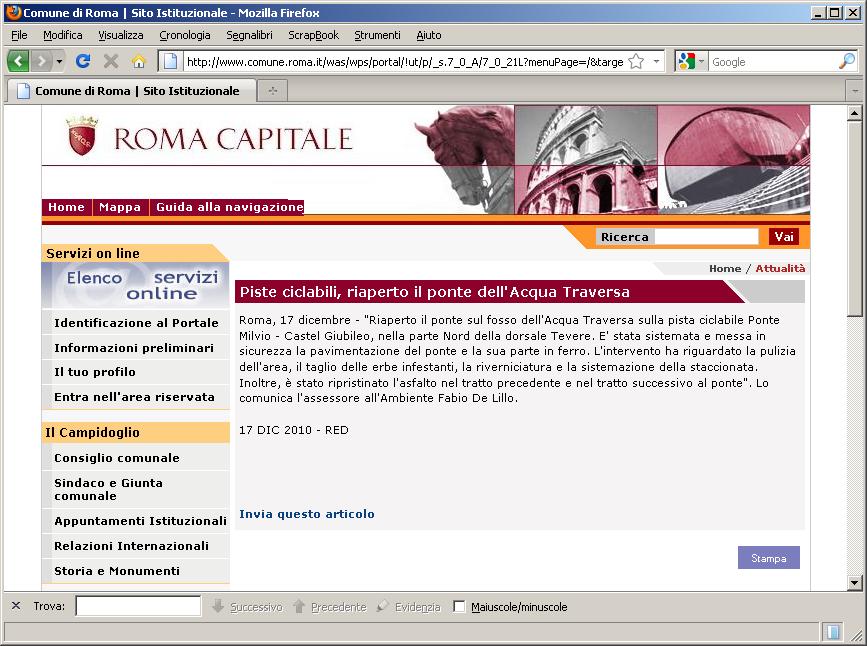The height and width of the screenshot is (646, 867).
Task: Click the search magnifier icon
Action: coord(847,61)
